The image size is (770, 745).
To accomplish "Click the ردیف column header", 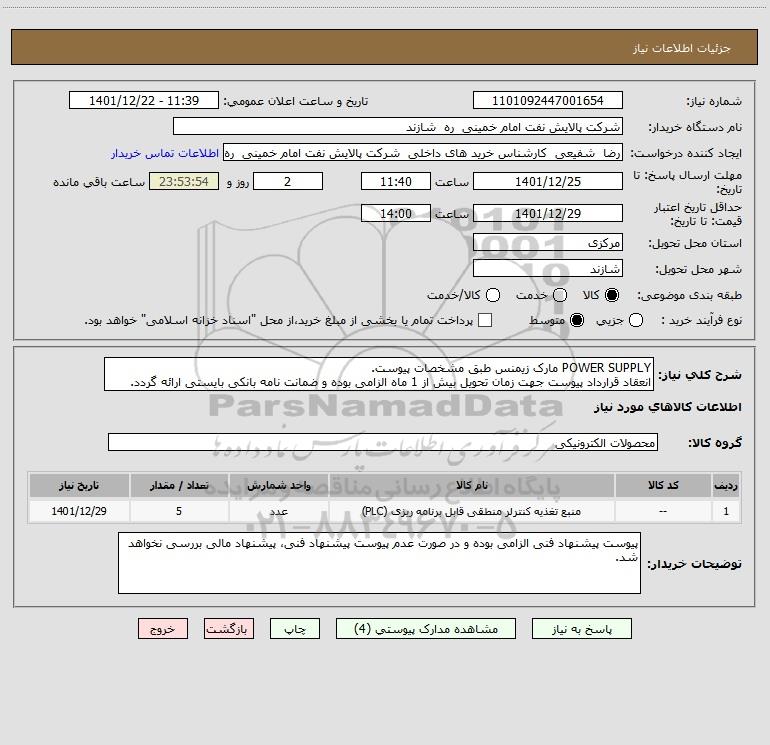I will click(x=726, y=485).
